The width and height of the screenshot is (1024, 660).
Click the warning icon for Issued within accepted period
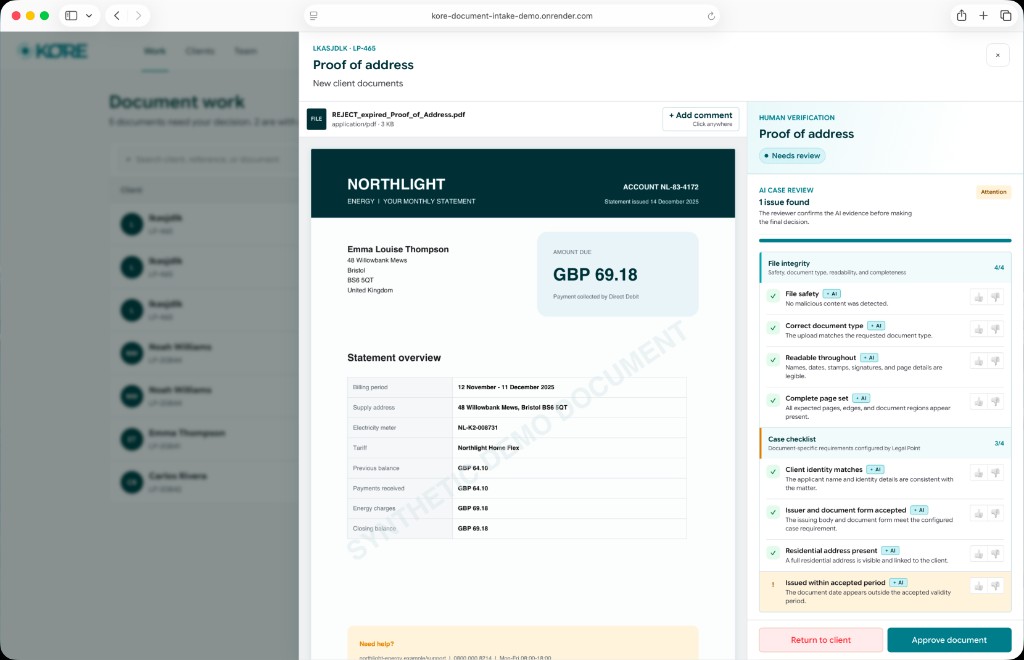tap(773, 585)
